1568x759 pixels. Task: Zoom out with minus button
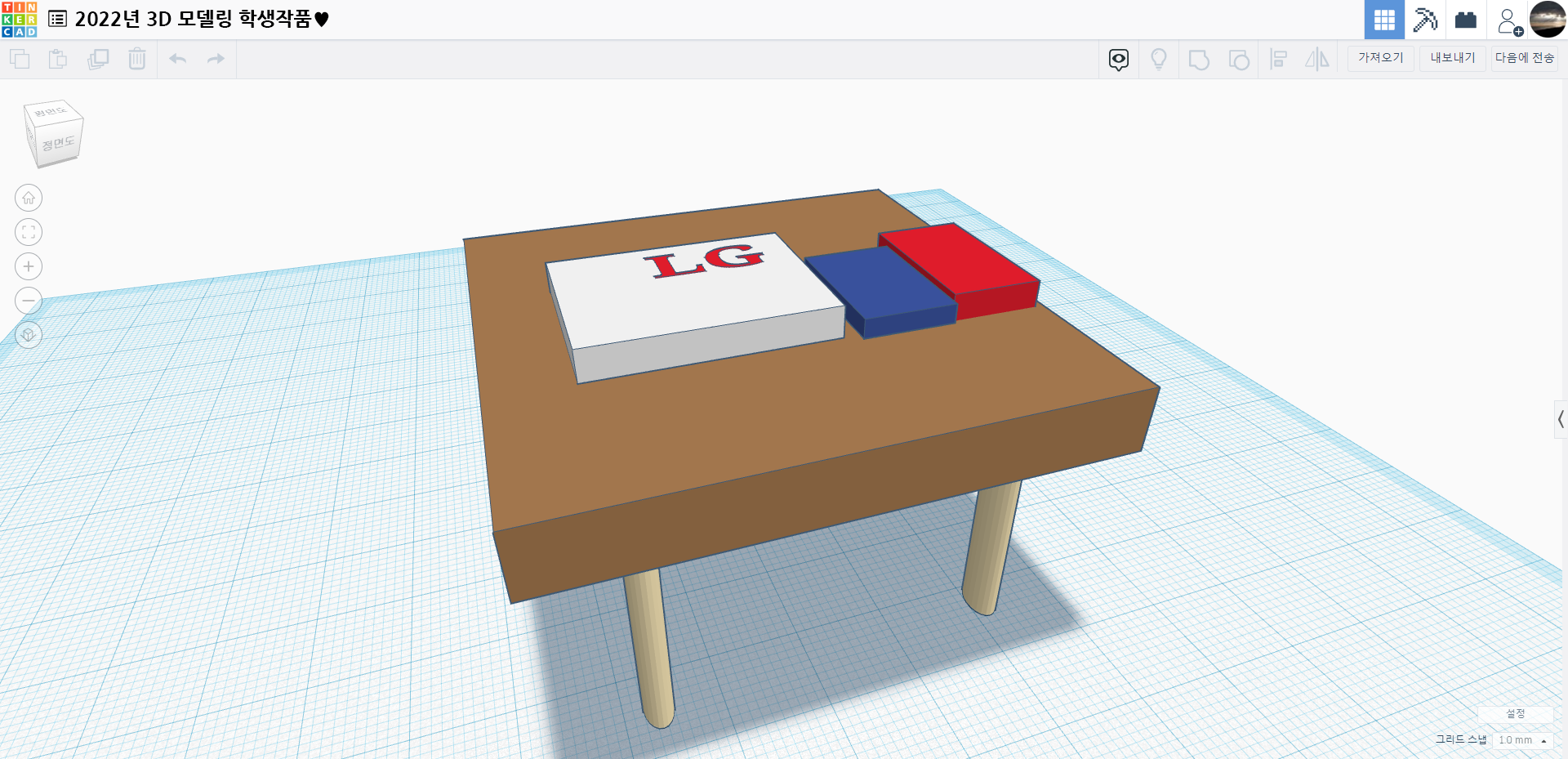coord(29,301)
